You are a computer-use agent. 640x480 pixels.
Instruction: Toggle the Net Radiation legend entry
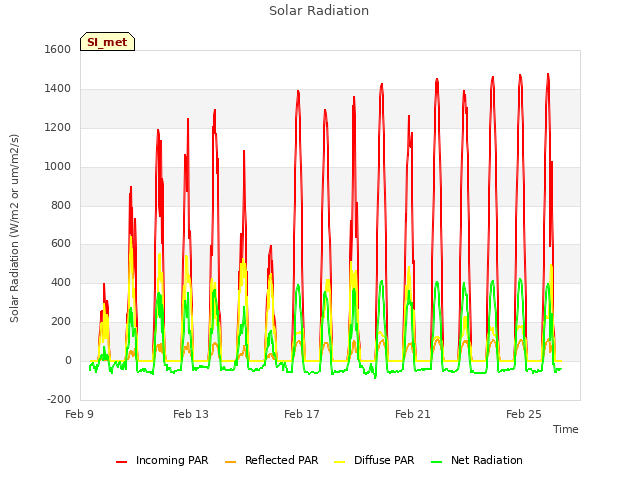click(x=477, y=460)
